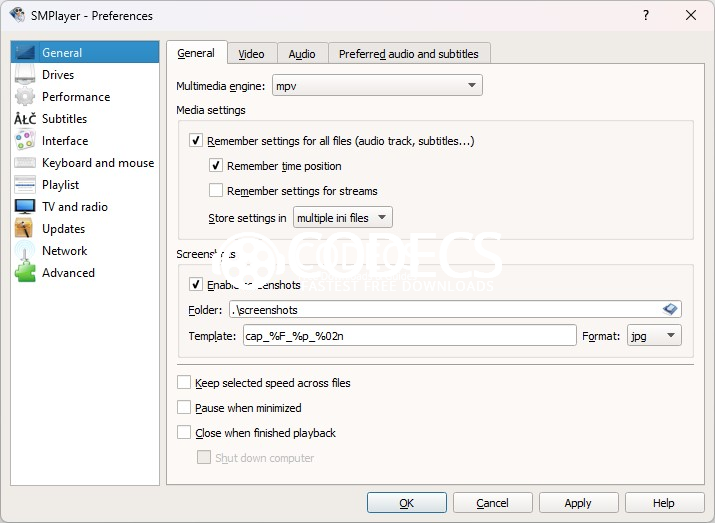Select the General tab at top
Screen dimensions: 715x523
coord(196,53)
